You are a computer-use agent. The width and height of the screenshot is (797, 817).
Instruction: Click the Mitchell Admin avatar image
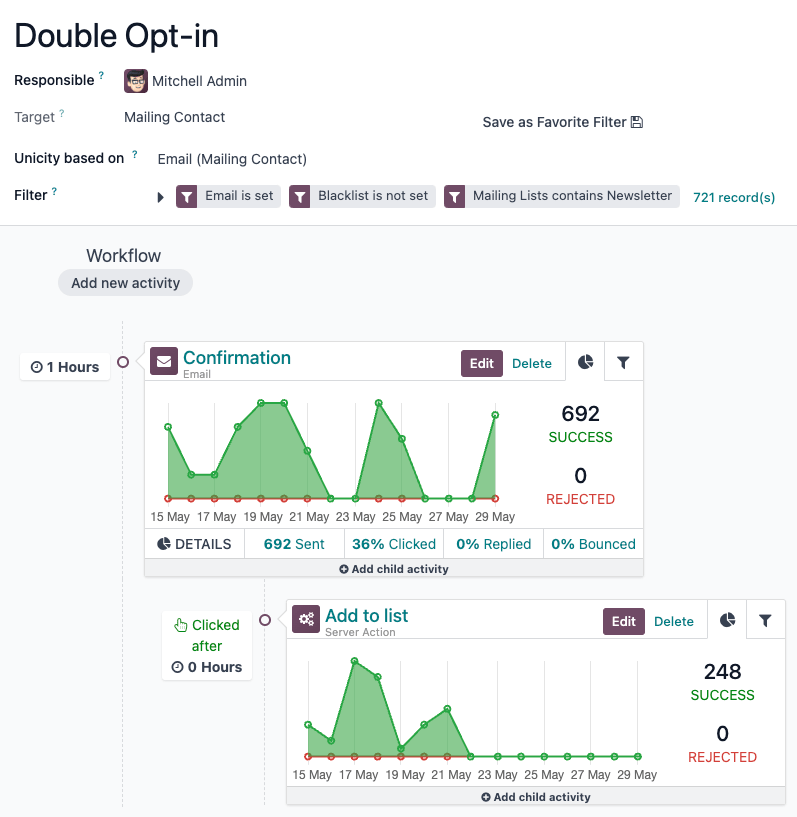click(x=135, y=81)
